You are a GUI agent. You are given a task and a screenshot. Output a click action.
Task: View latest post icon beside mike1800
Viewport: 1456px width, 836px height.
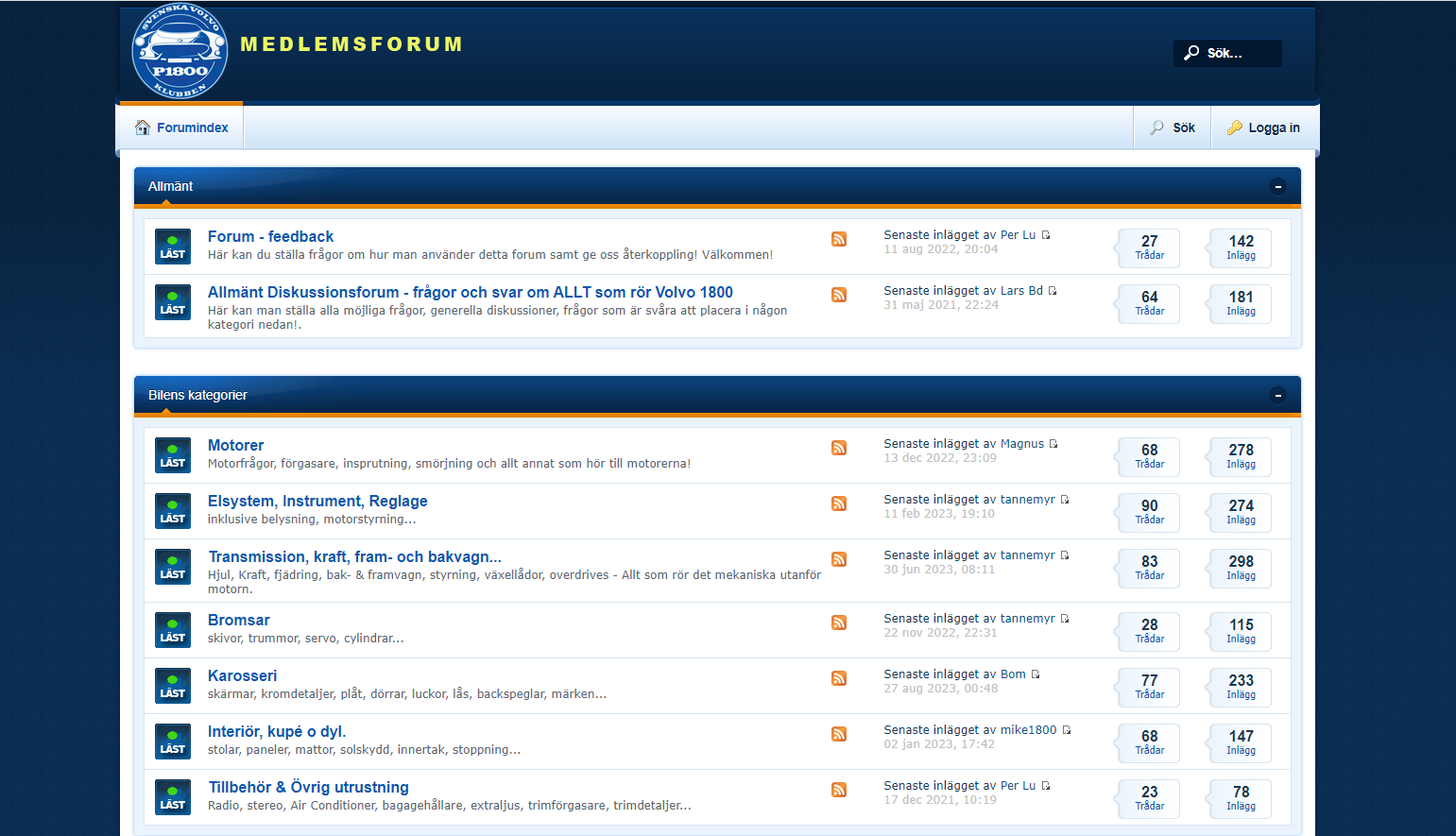[1067, 730]
